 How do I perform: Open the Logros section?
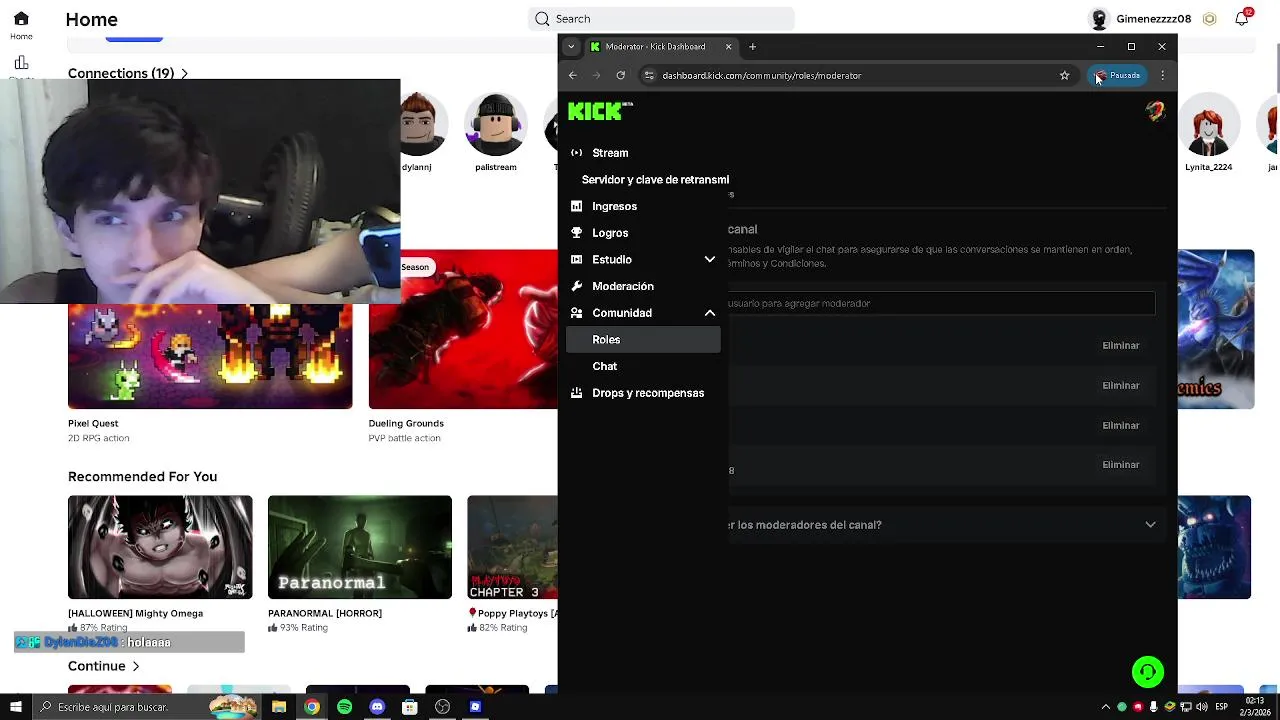[610, 233]
